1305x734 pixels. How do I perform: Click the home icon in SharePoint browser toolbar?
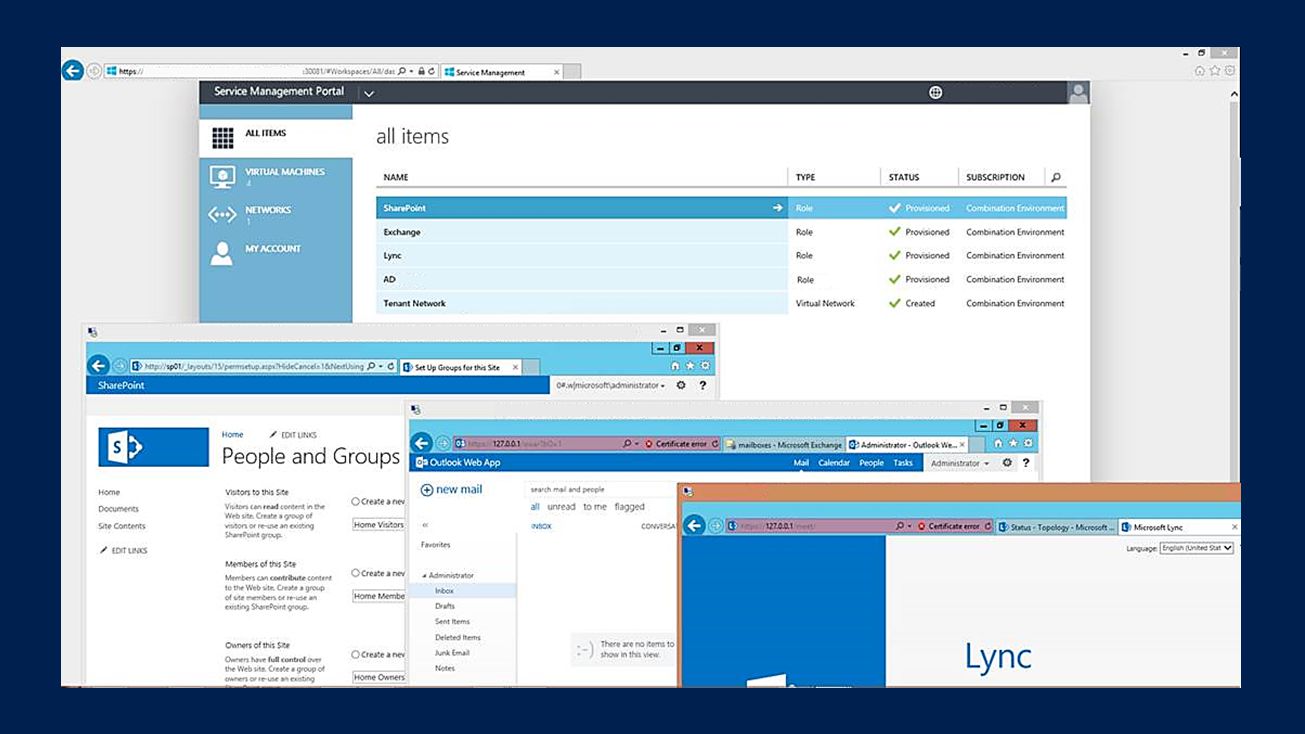click(x=675, y=366)
